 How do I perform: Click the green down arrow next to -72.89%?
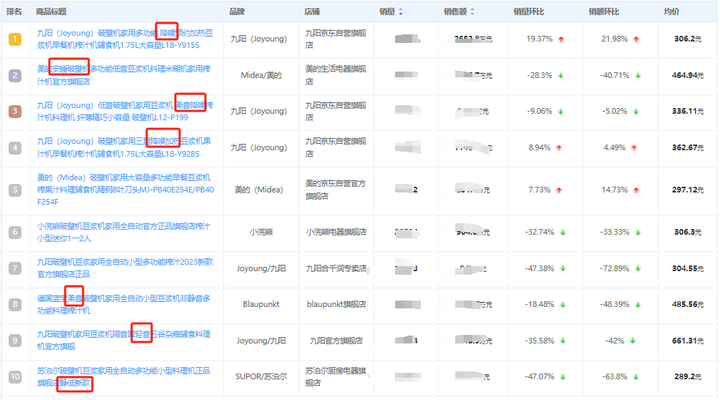[x=638, y=269]
